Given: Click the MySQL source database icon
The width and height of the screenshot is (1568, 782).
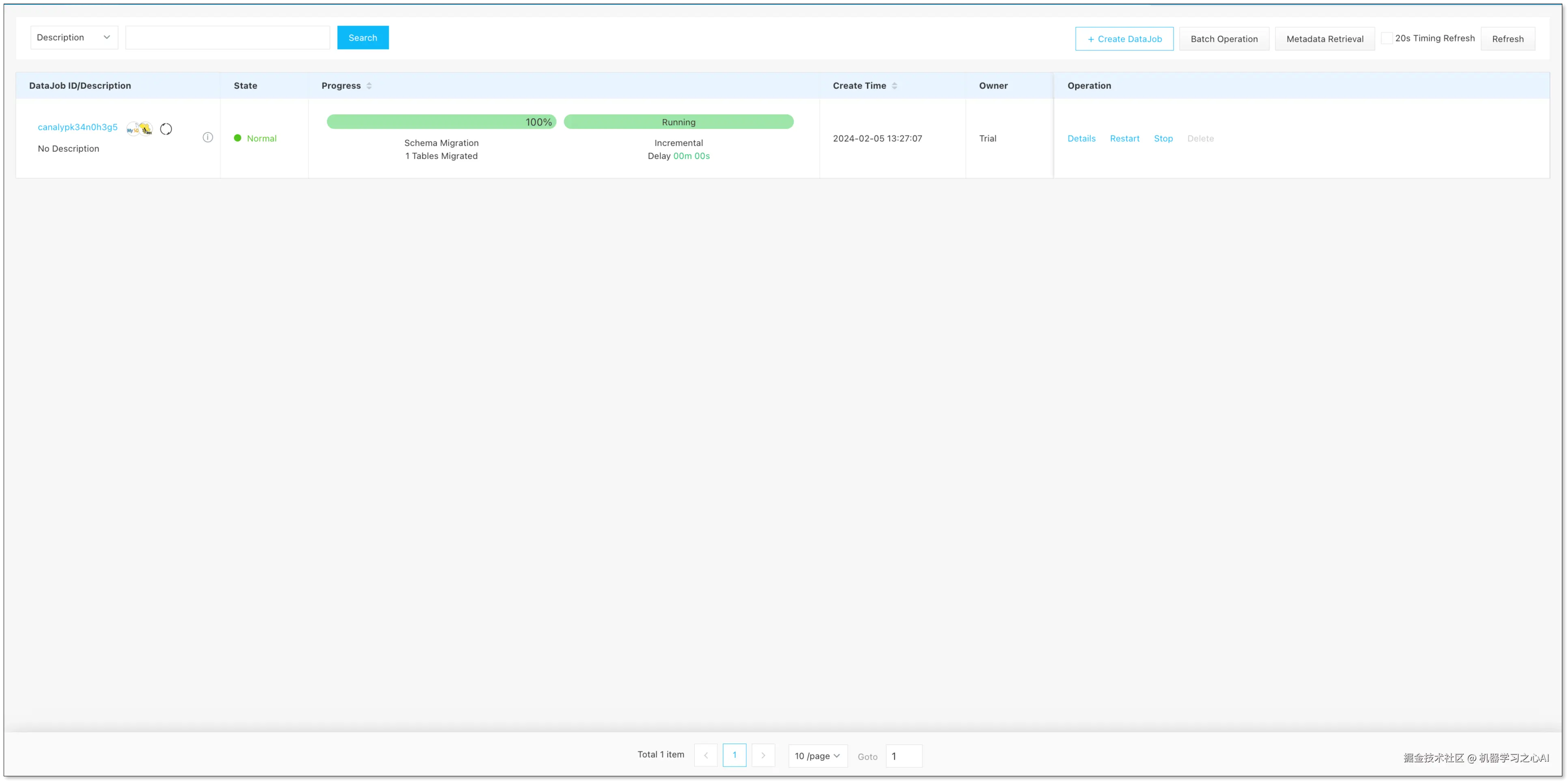Looking at the screenshot, I should (133, 129).
